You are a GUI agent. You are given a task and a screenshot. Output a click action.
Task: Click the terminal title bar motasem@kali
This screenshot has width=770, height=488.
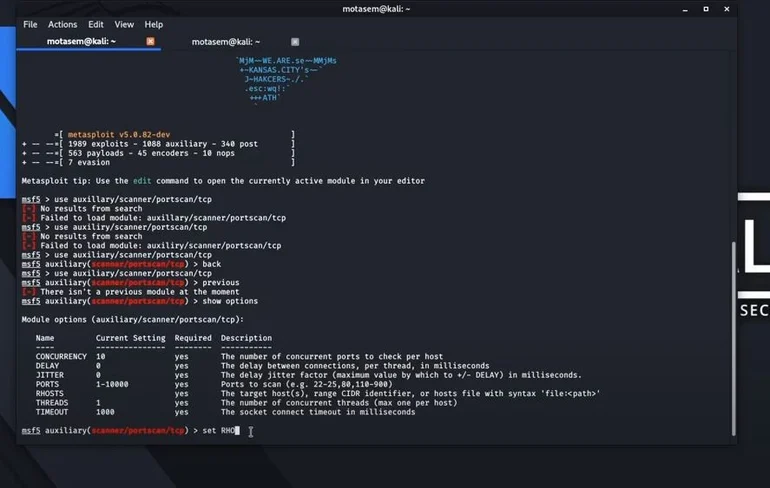coord(378,8)
